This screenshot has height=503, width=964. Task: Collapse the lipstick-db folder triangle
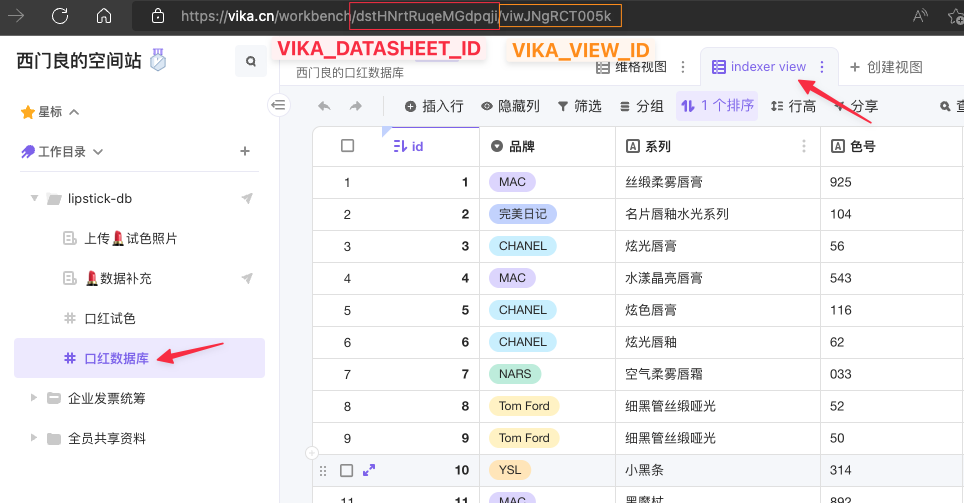coord(34,199)
